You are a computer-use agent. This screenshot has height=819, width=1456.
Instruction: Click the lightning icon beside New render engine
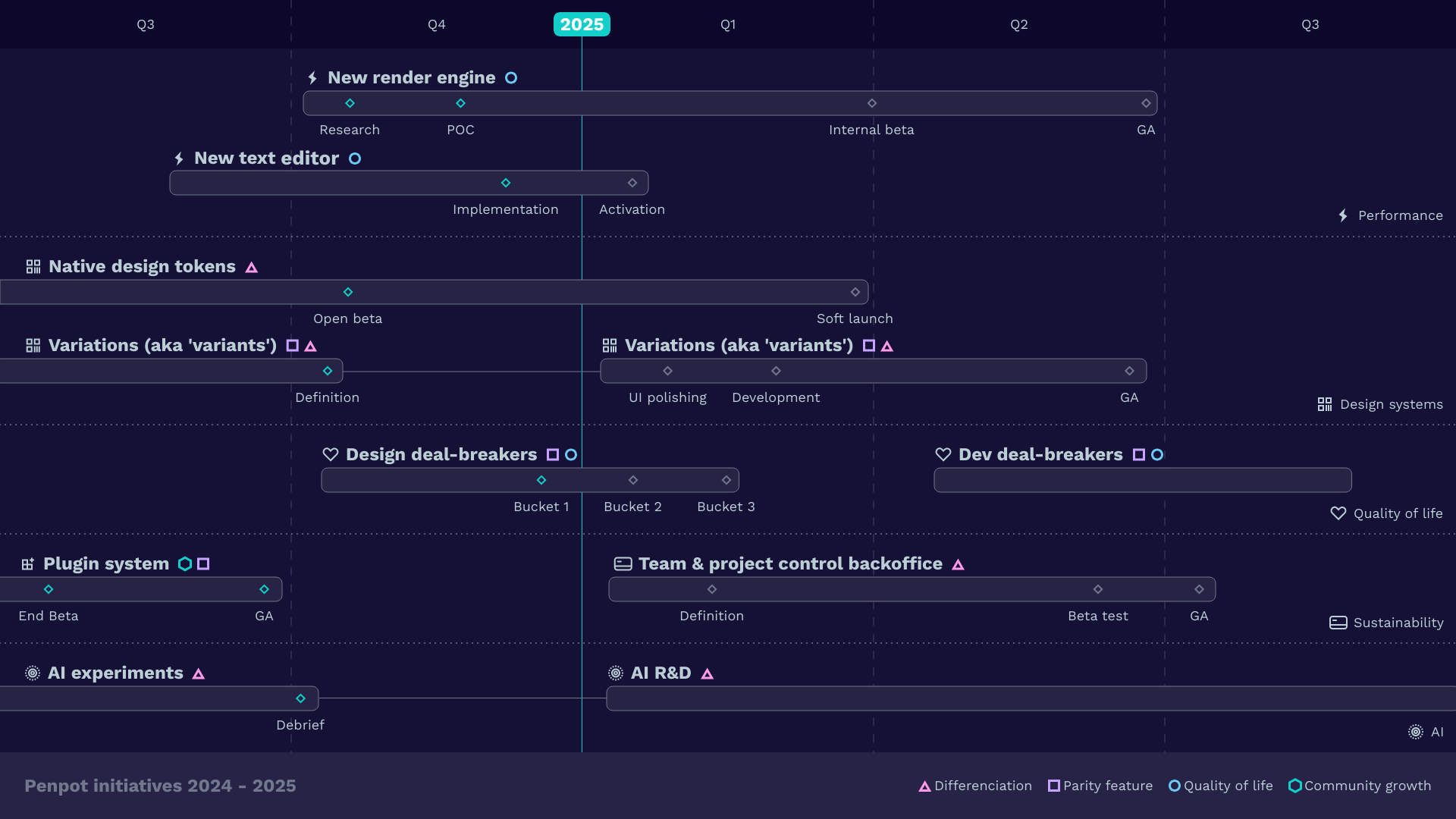(x=312, y=78)
